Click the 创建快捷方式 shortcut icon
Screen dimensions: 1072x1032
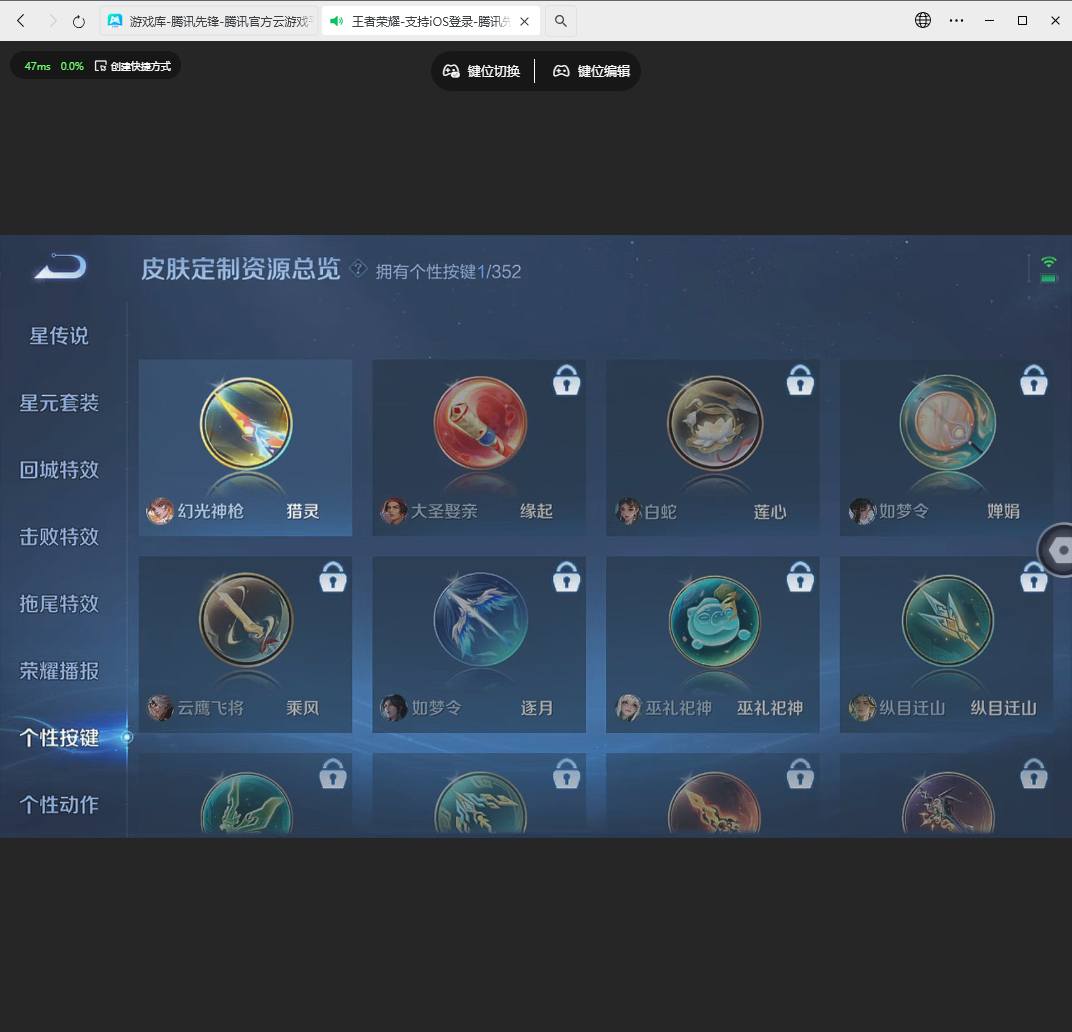100,64
